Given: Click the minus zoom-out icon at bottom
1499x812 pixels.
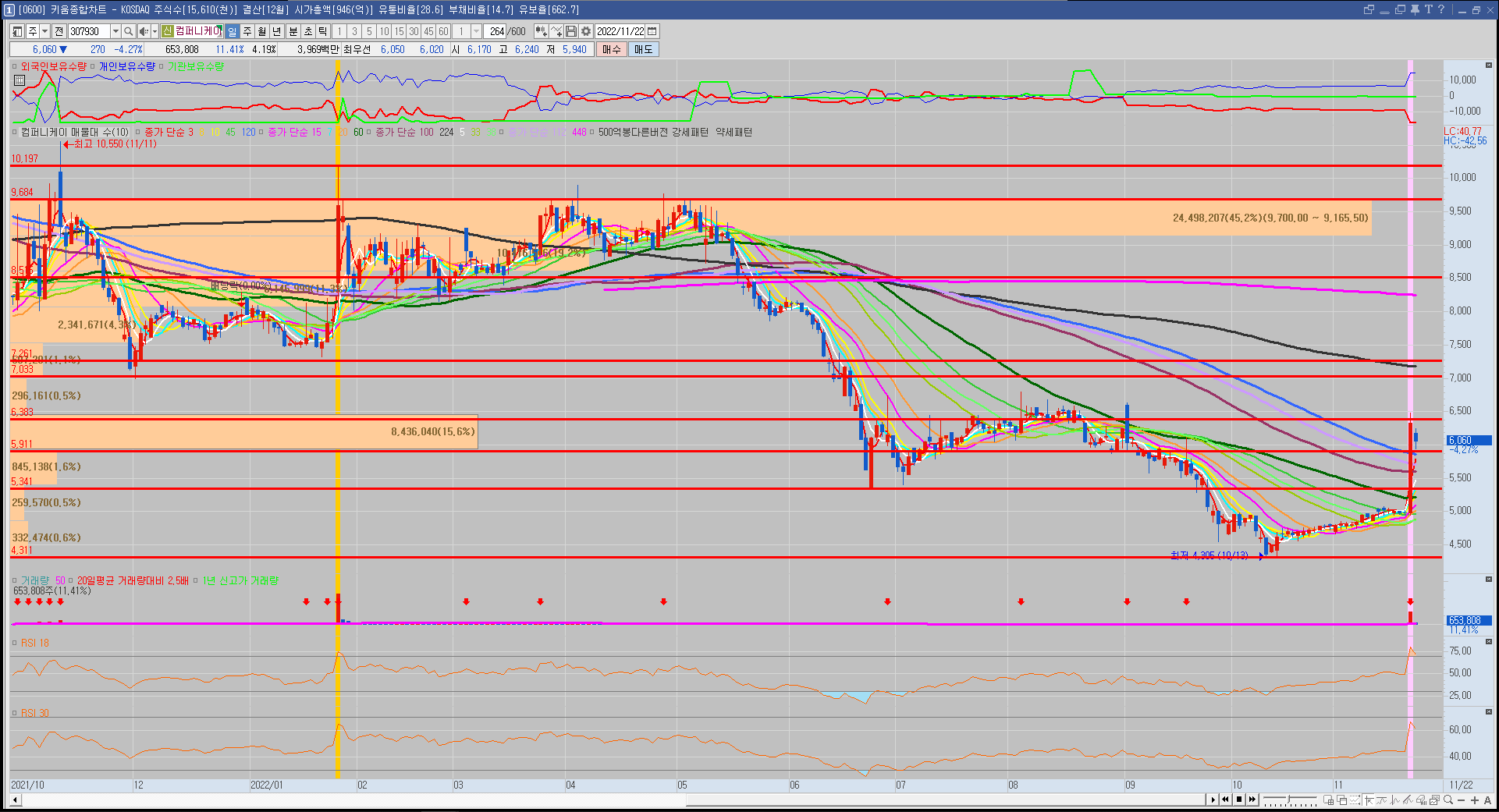Looking at the screenshot, I should (1462, 800).
